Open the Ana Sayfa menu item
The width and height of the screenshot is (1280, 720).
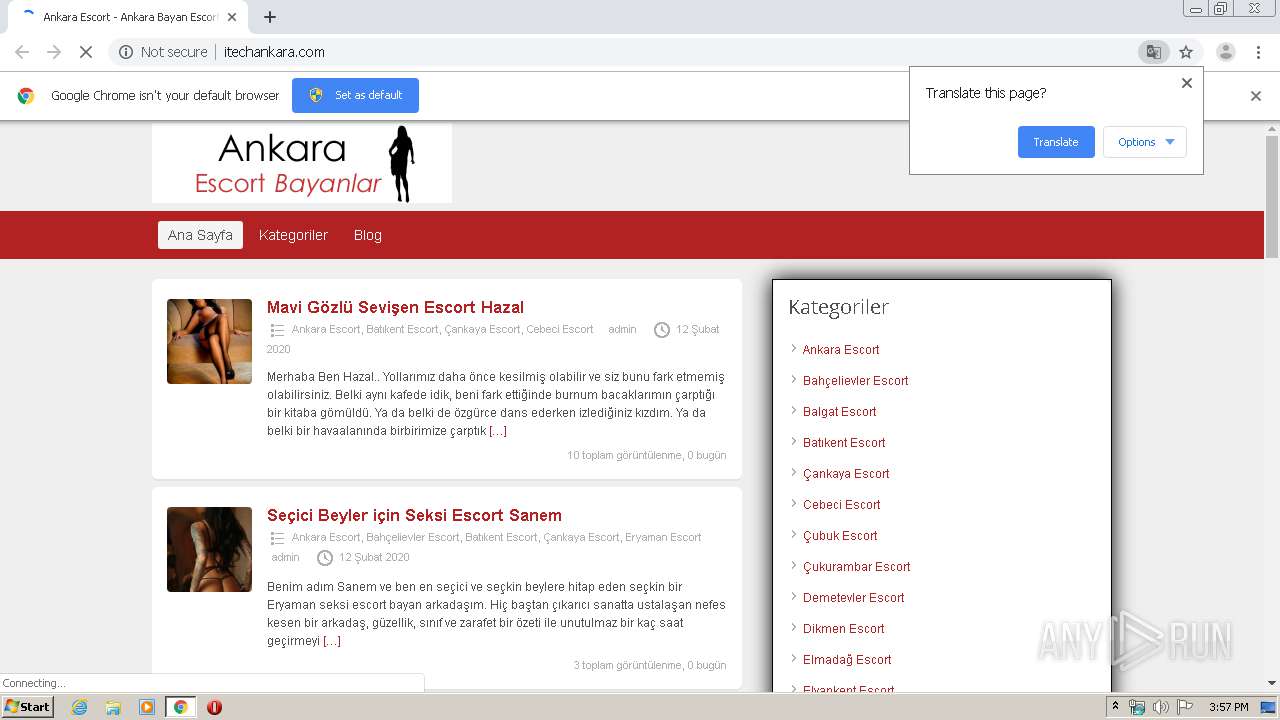click(200, 235)
